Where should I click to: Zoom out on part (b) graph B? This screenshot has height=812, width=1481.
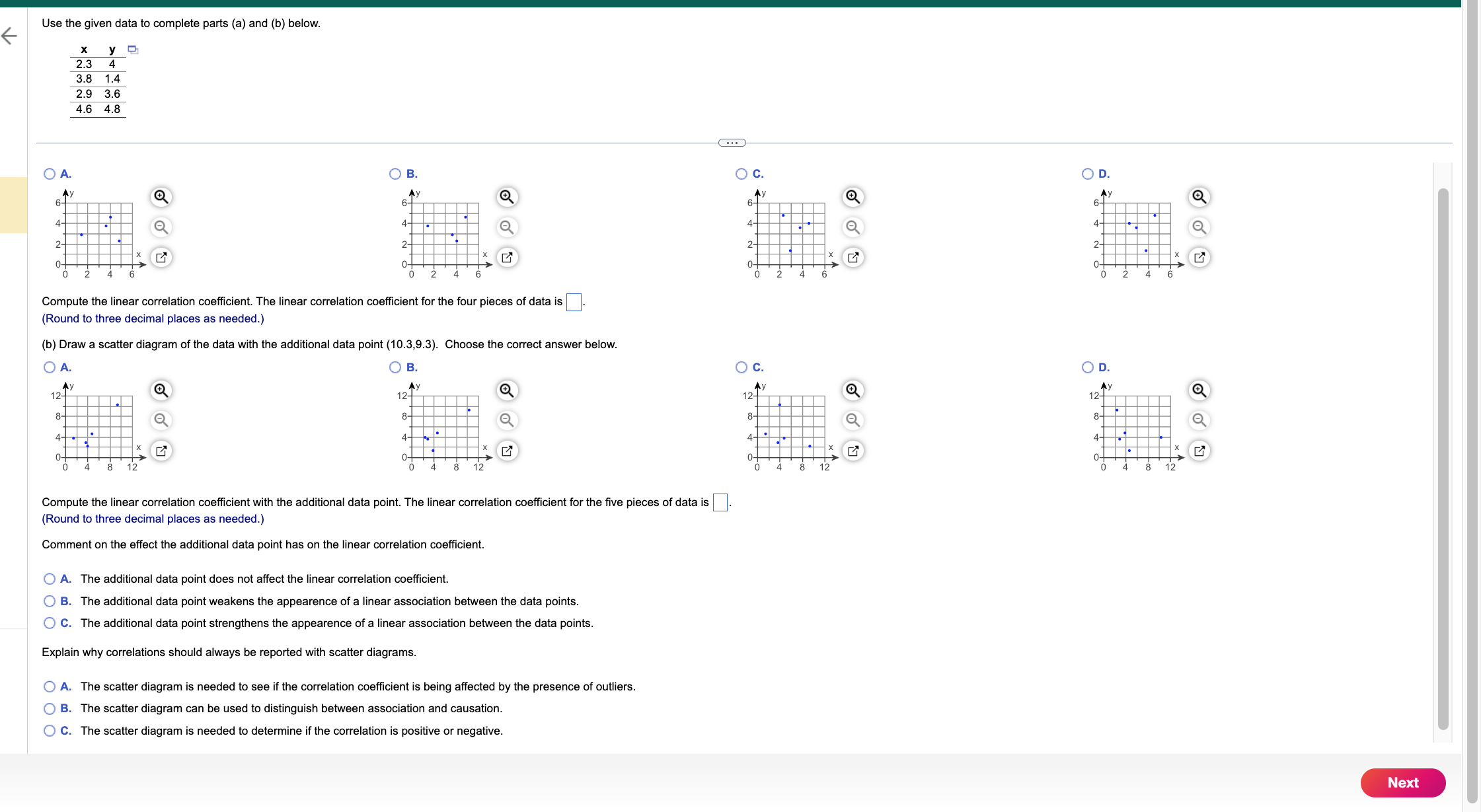pyautogui.click(x=507, y=420)
